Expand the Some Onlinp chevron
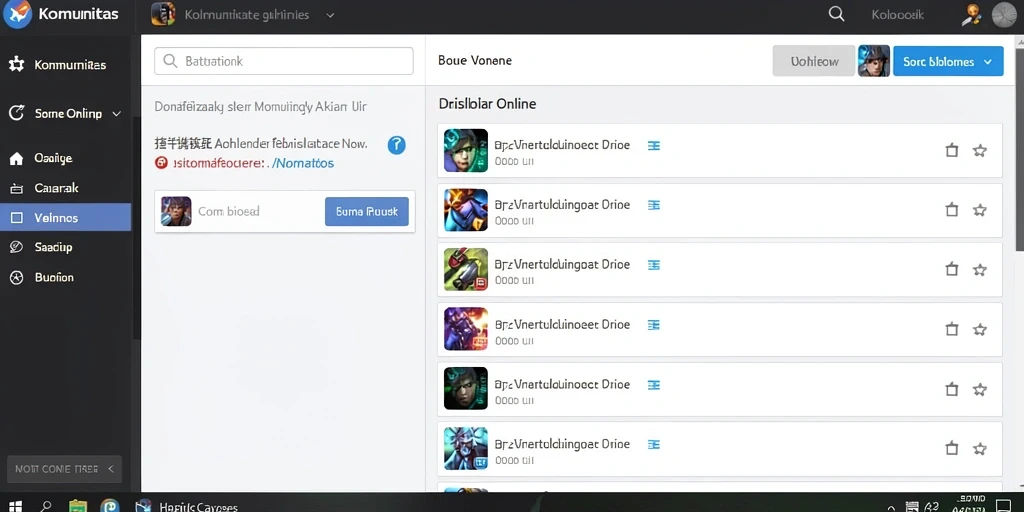1024x512 pixels. (x=116, y=114)
